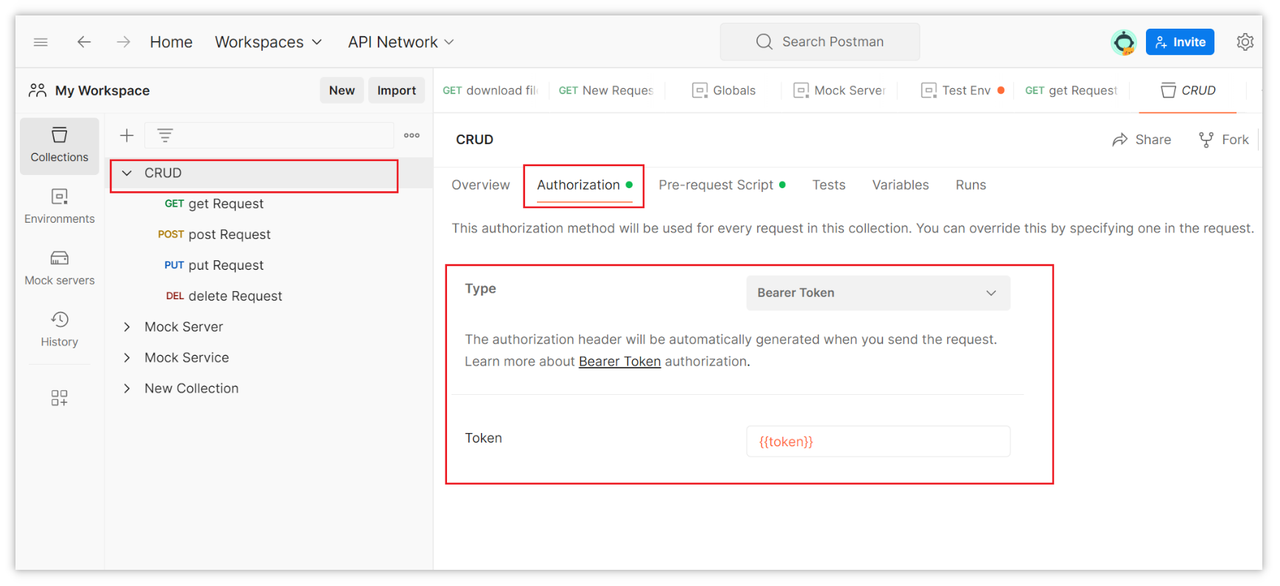
Task: Open the GET get Request item
Action: [214, 204]
